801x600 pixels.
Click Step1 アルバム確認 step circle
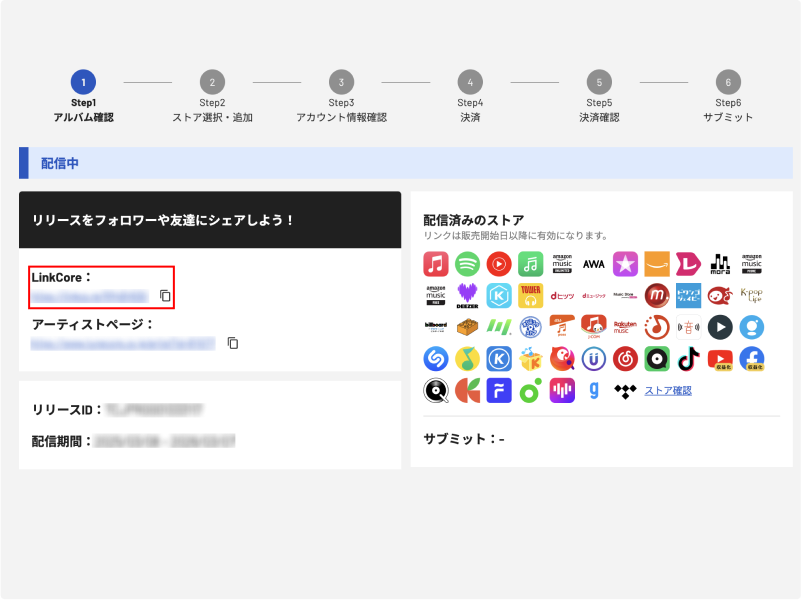[83, 82]
